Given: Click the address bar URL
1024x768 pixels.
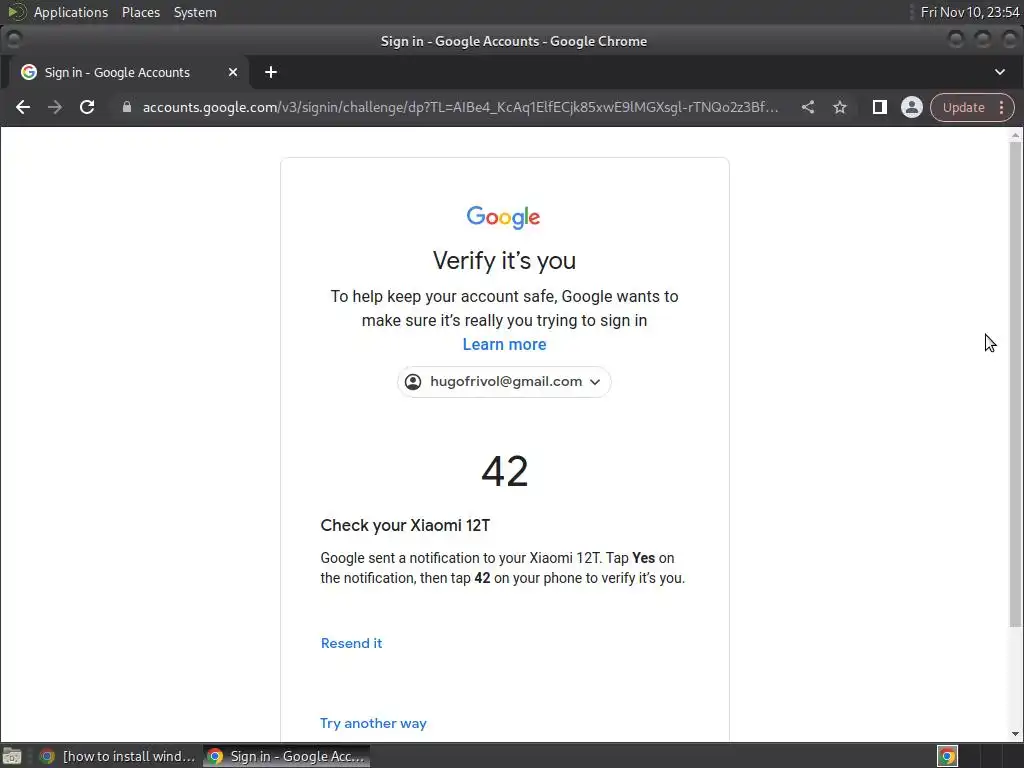Looking at the screenshot, I should [x=460, y=107].
